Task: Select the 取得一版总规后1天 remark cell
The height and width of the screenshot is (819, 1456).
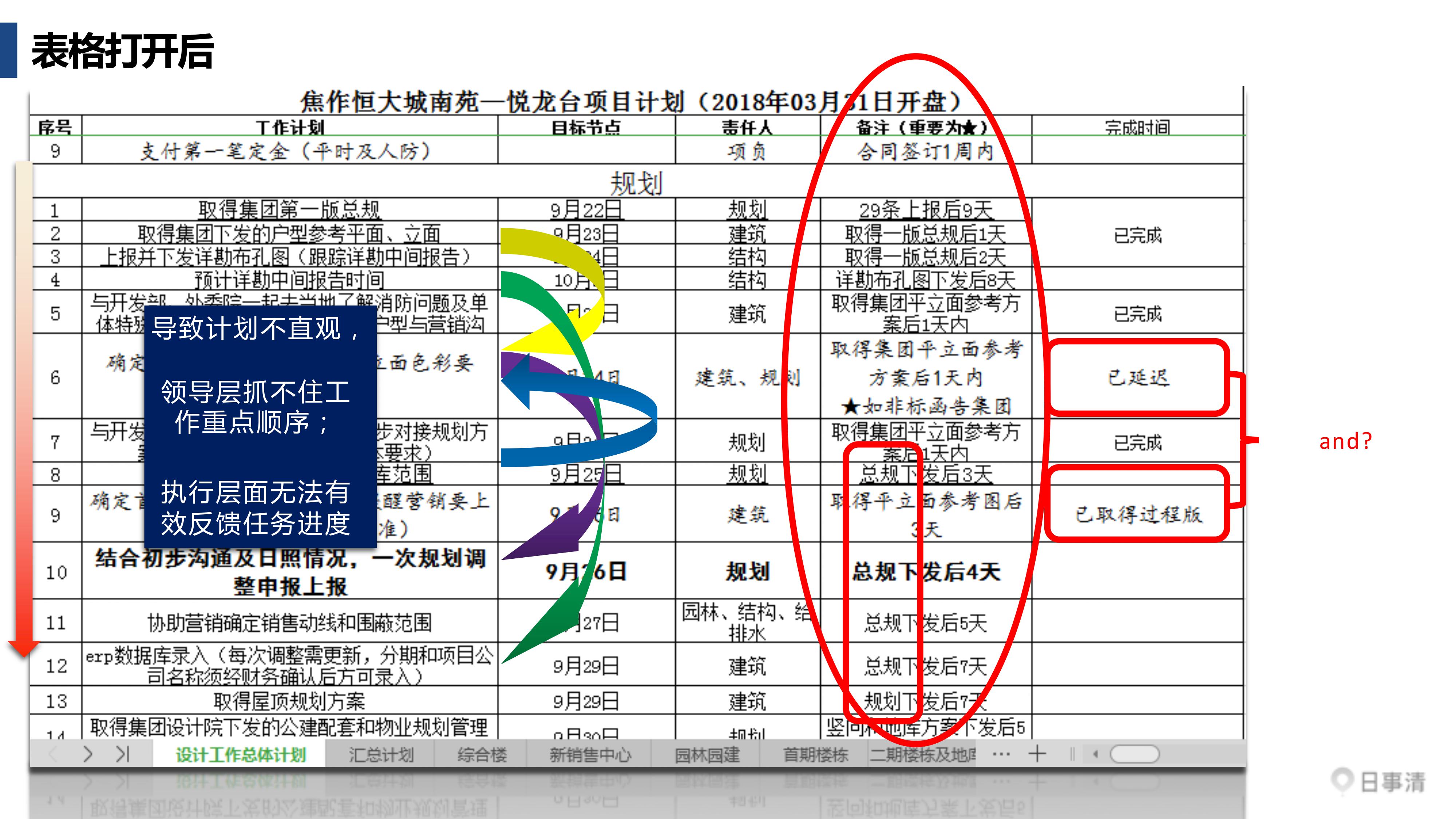Action: [x=925, y=233]
